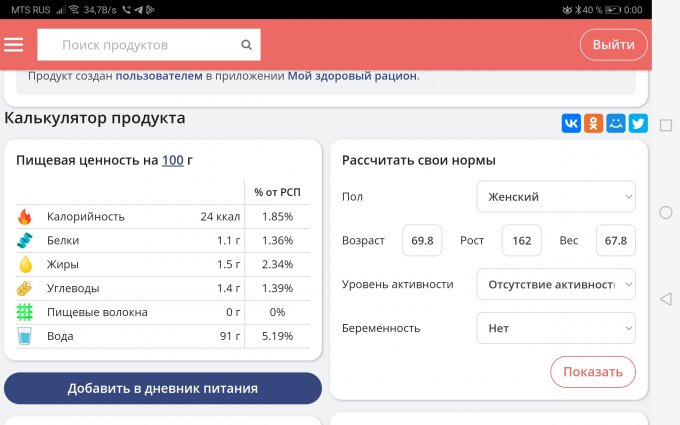Open the Беременность dropdown showing Нет
This screenshot has height=425, width=680.
555,328
